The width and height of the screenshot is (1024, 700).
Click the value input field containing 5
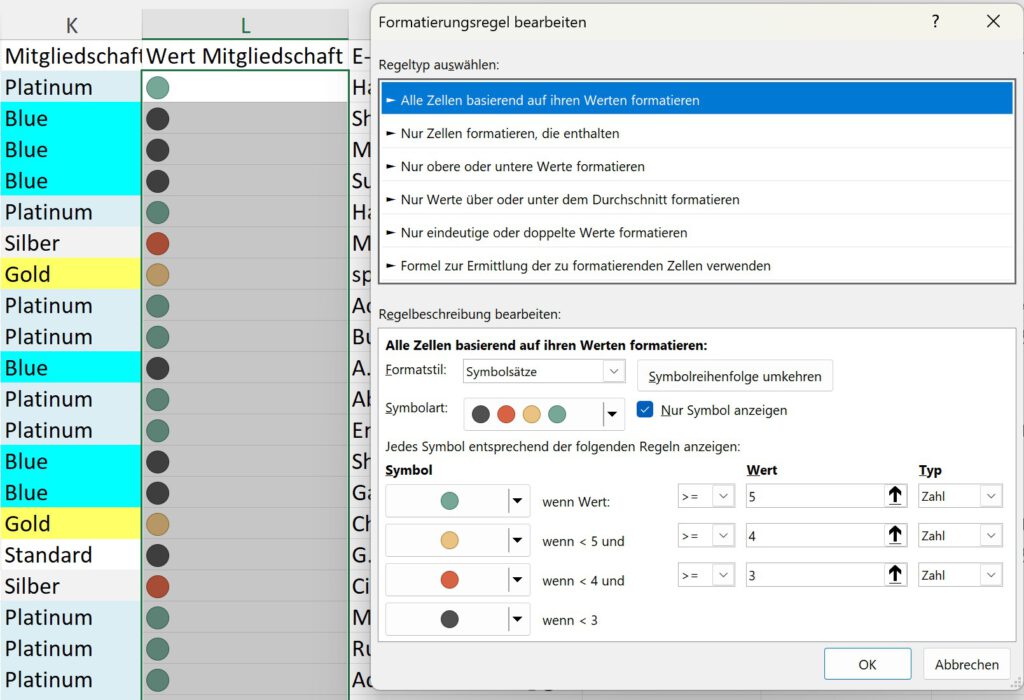(810, 497)
